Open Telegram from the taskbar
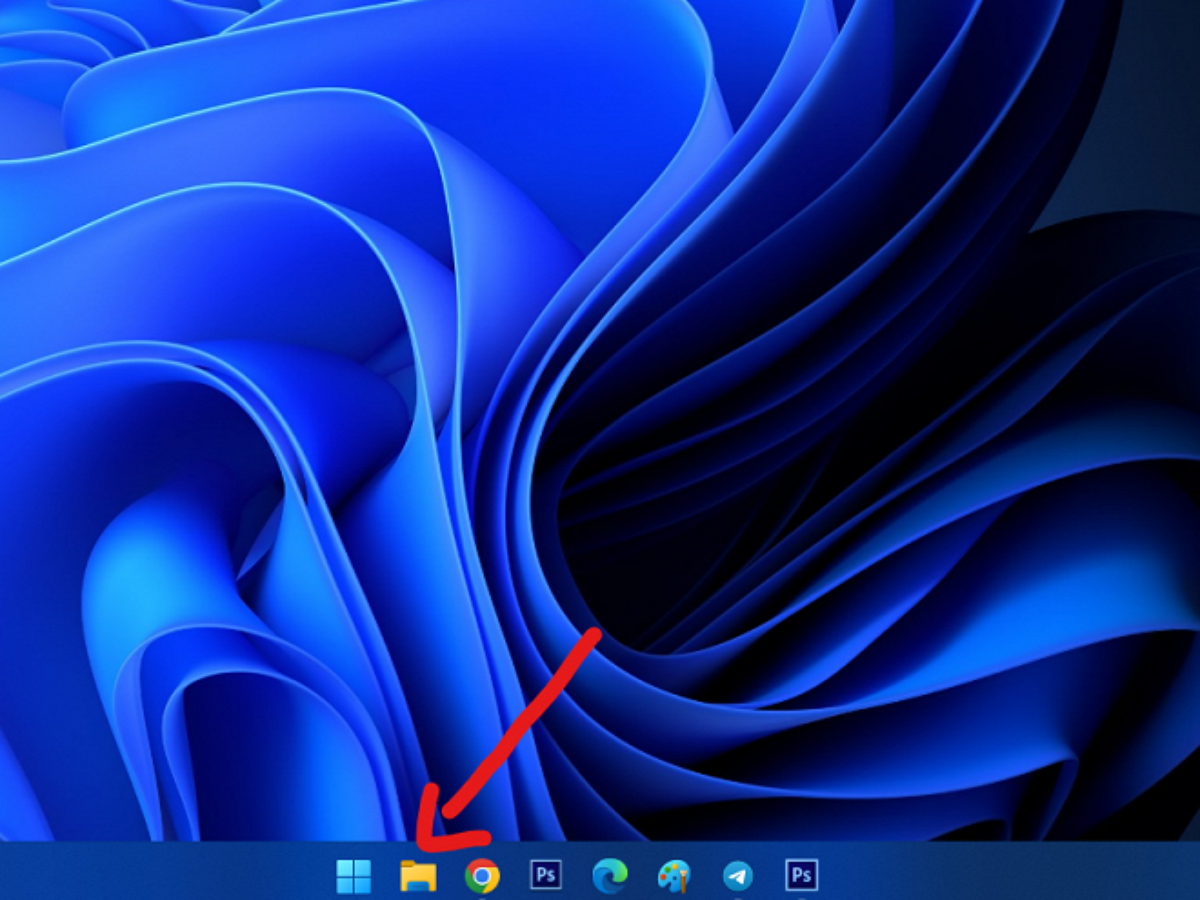The width and height of the screenshot is (1200, 900). (x=738, y=877)
